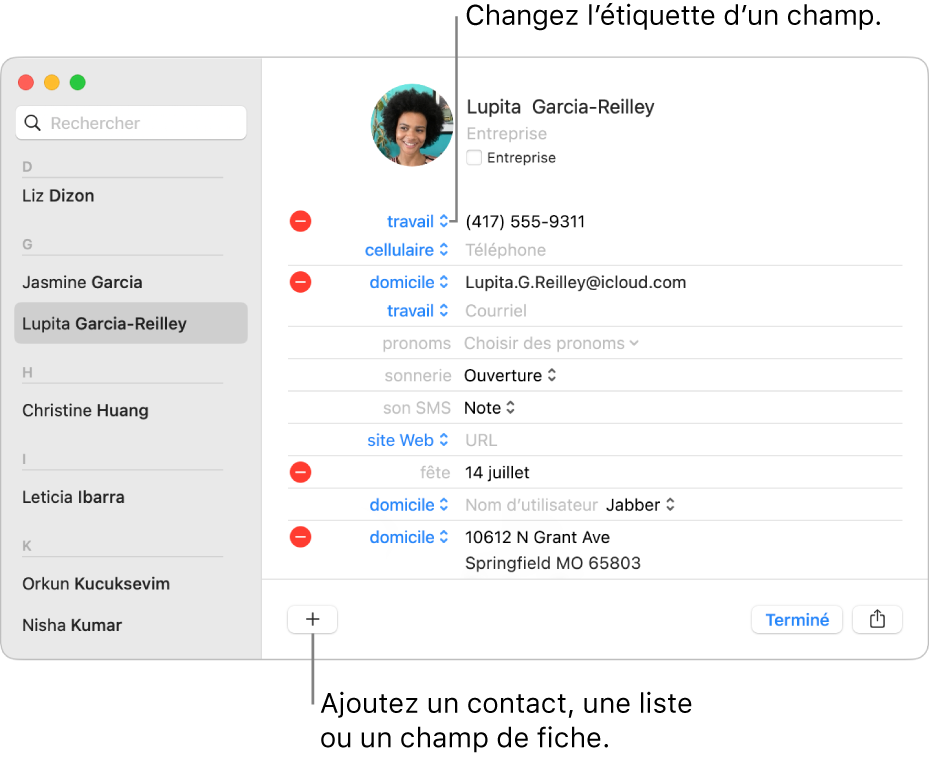Delete the 10612 N Grant Ave address
This screenshot has width=931, height=758.
pos(300,537)
